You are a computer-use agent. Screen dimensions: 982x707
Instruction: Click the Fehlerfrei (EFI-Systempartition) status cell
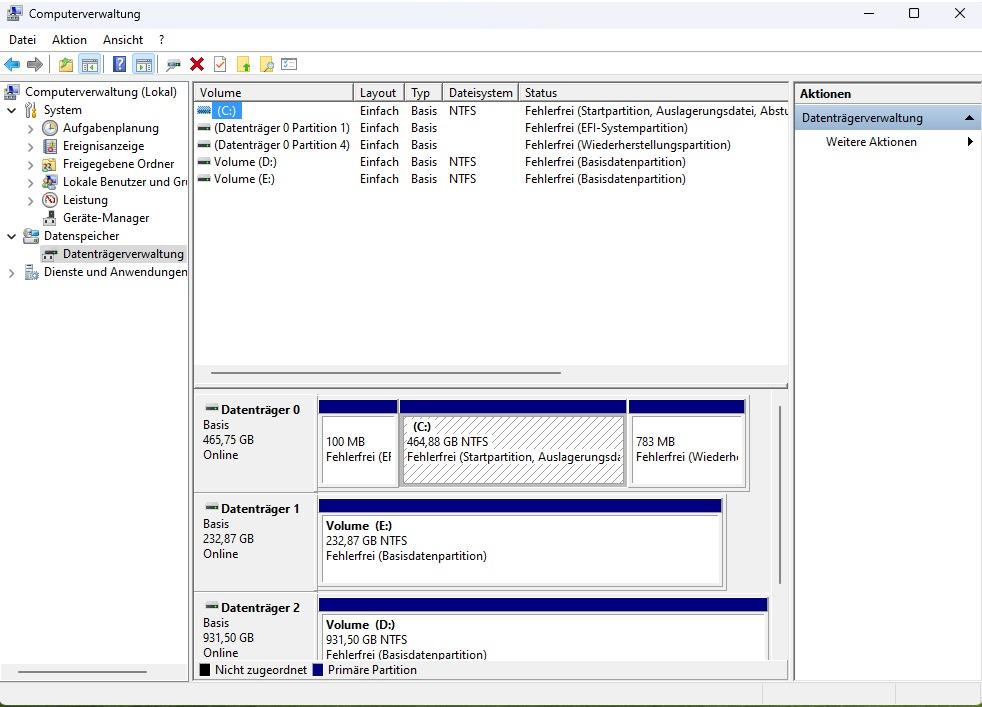606,128
